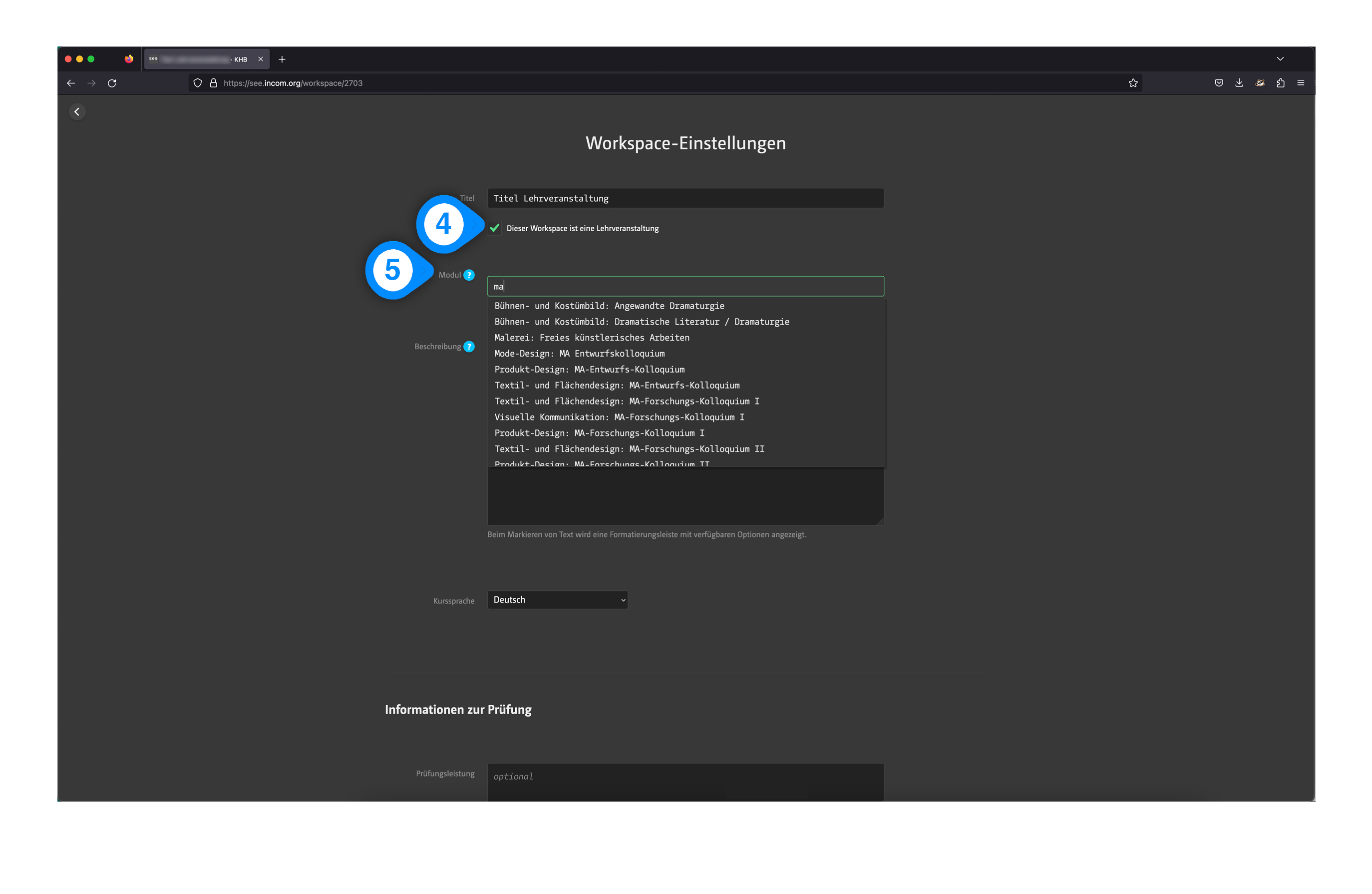
Task: Open the downloads panel
Action: tap(1239, 83)
